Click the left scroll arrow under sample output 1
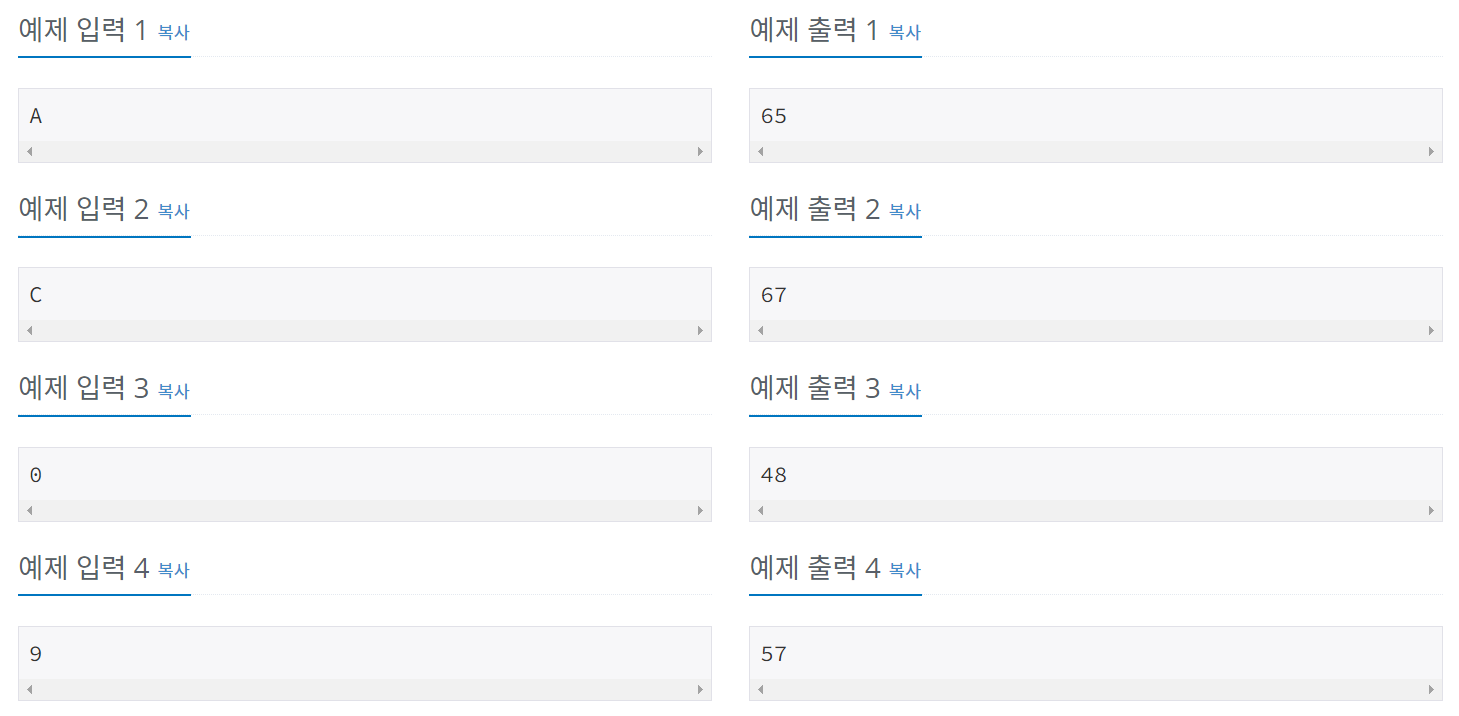 pos(759,150)
